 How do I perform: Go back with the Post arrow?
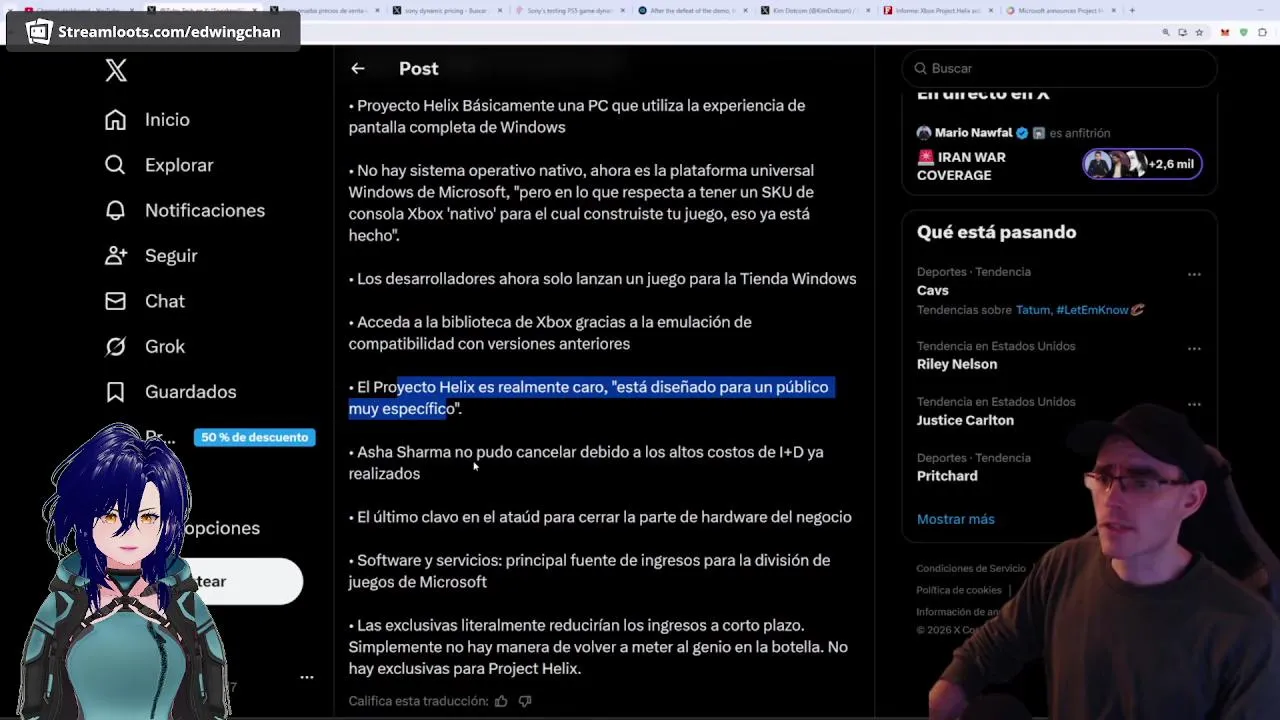point(358,68)
